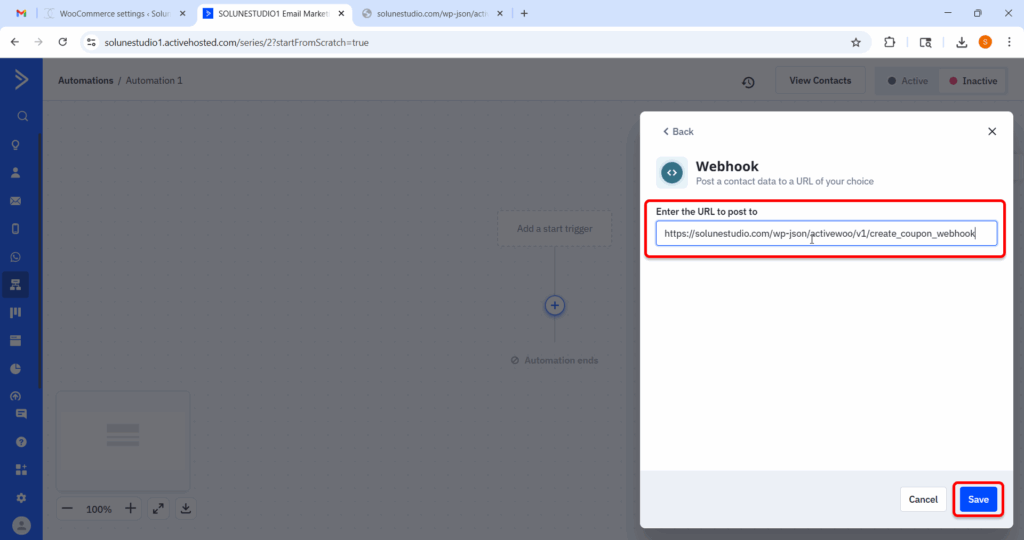Open Campaigns envelope icon in sidebar

tap(16, 201)
